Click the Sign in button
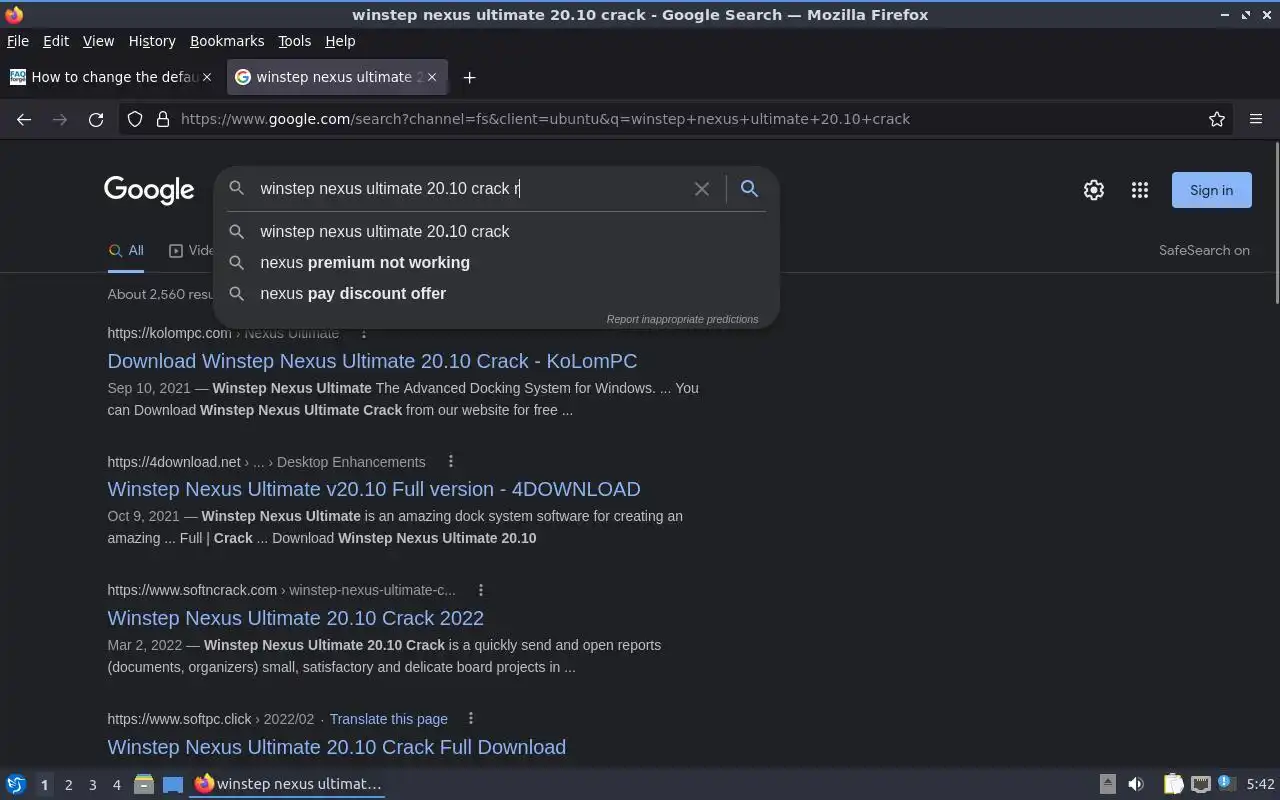 [1211, 190]
